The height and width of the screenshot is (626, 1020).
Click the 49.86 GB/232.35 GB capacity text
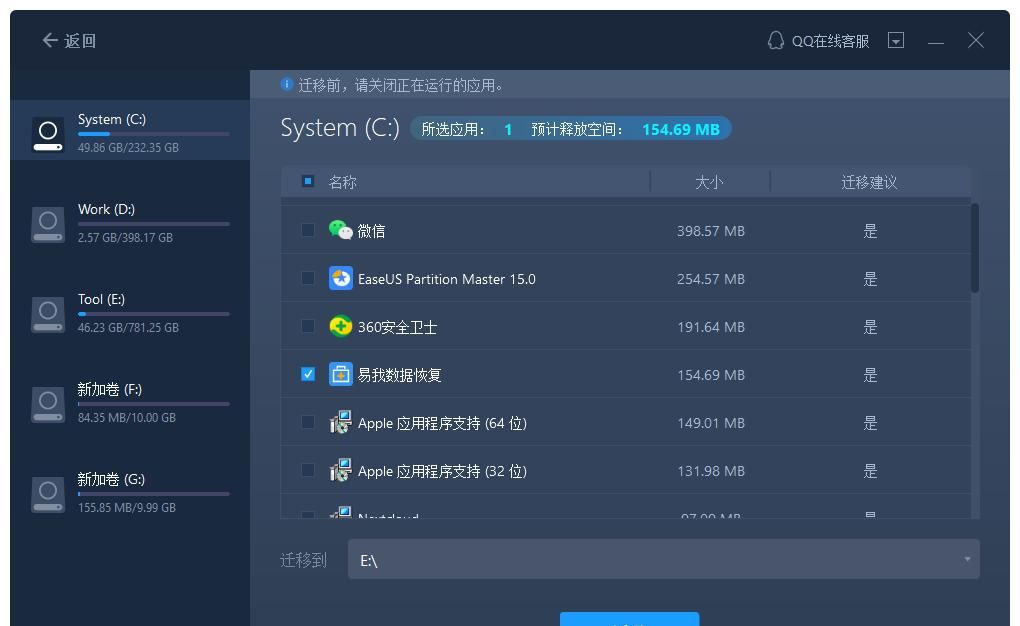pyautogui.click(x=128, y=148)
